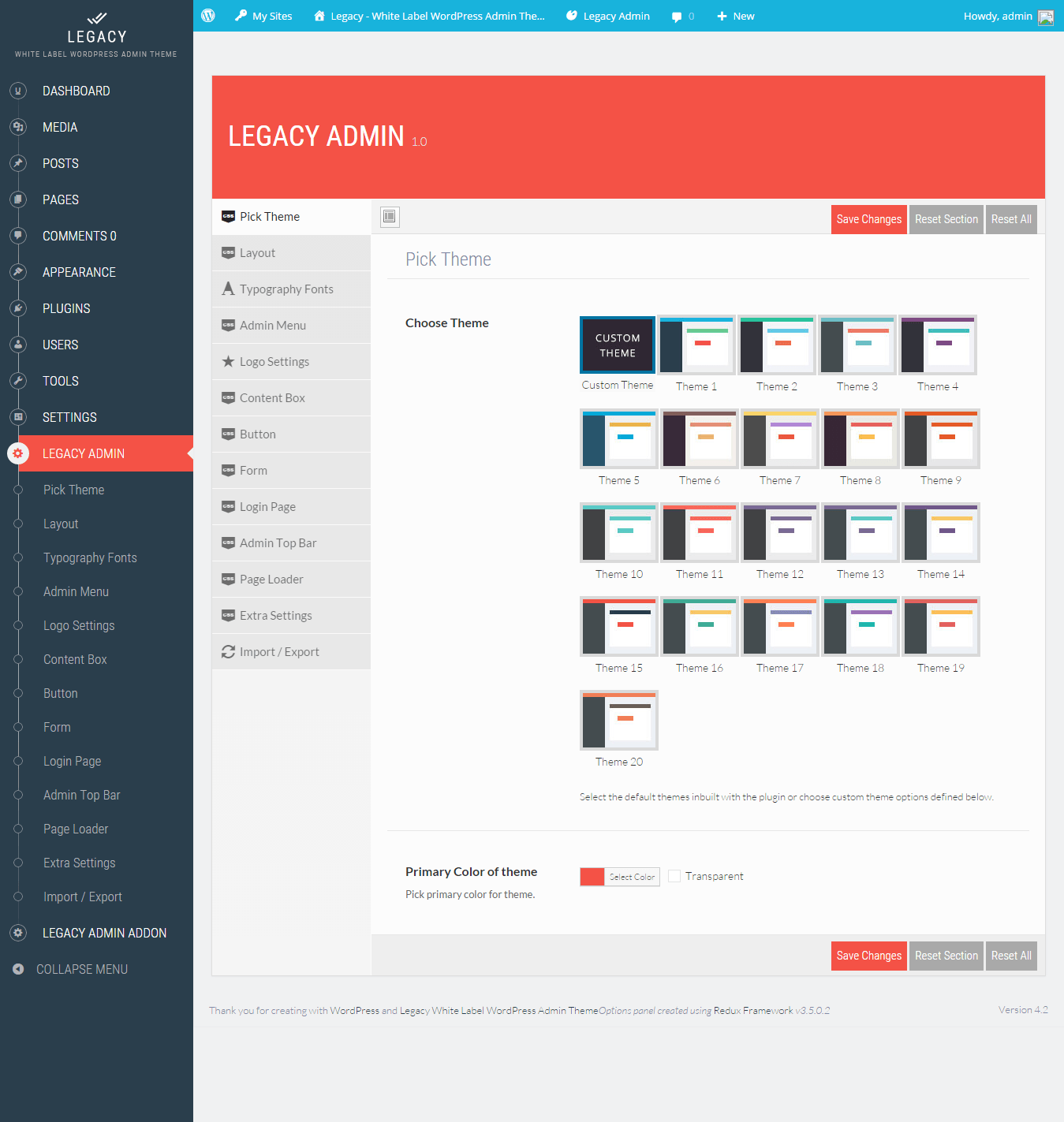Click the Logo Settings star icon
The width and height of the screenshot is (1064, 1122).
click(228, 361)
